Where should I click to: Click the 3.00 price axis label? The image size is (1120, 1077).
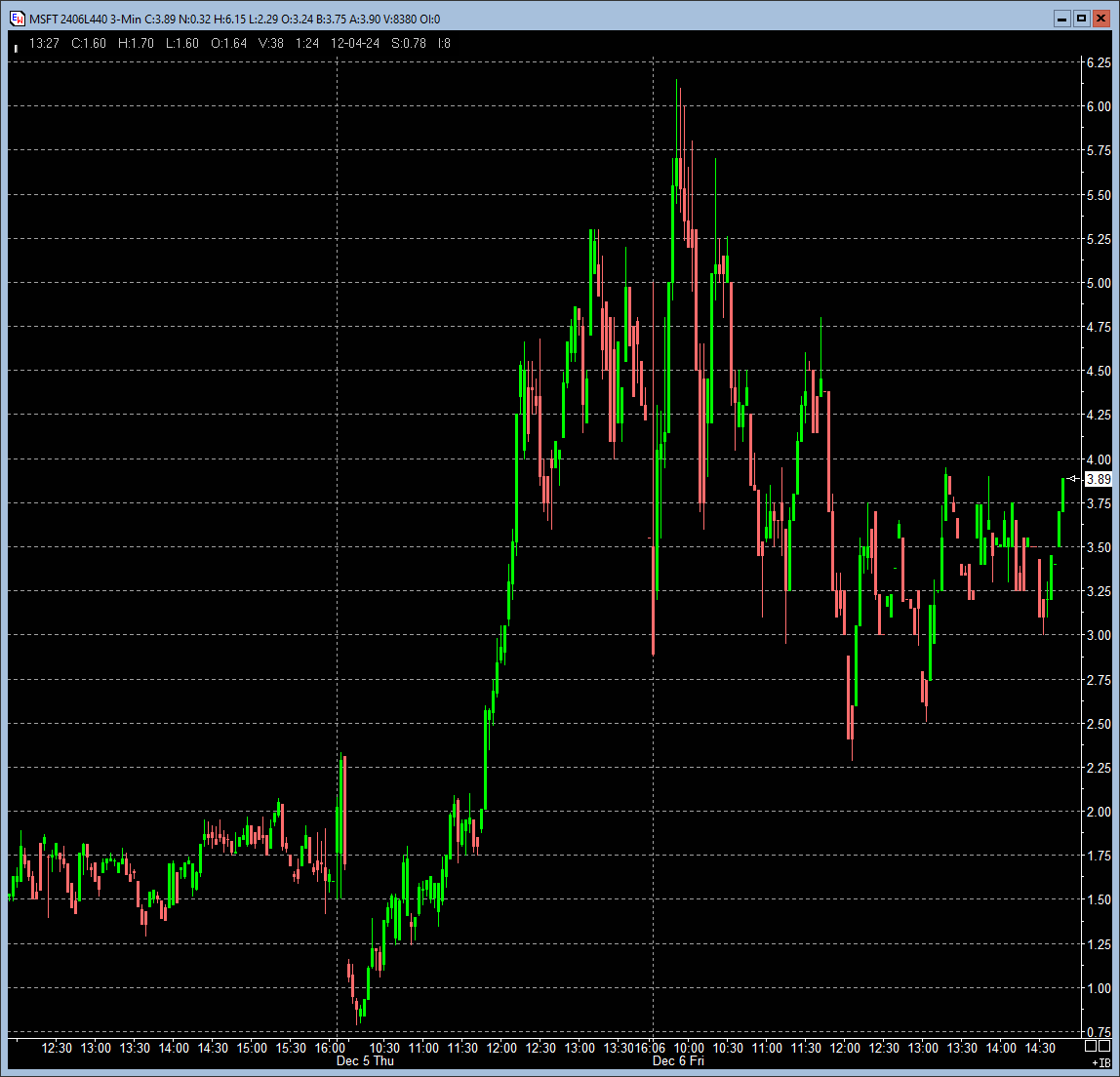[1099, 635]
